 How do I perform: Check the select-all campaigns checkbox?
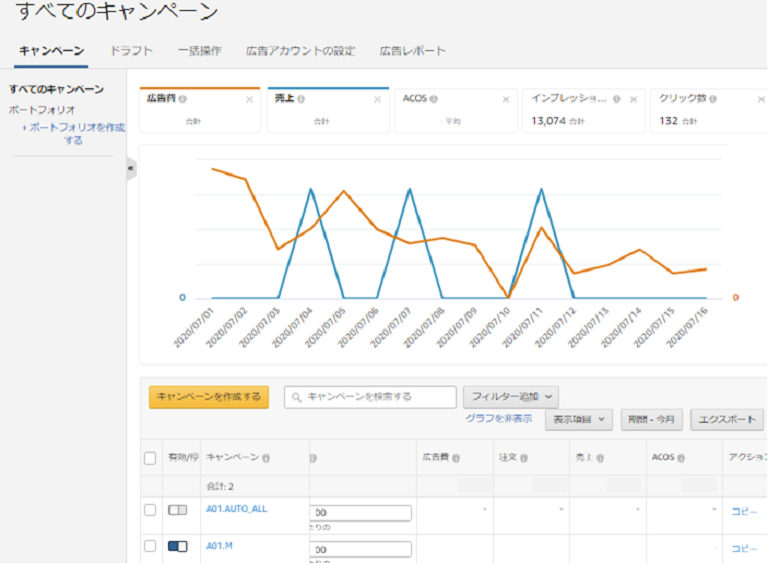point(150,458)
